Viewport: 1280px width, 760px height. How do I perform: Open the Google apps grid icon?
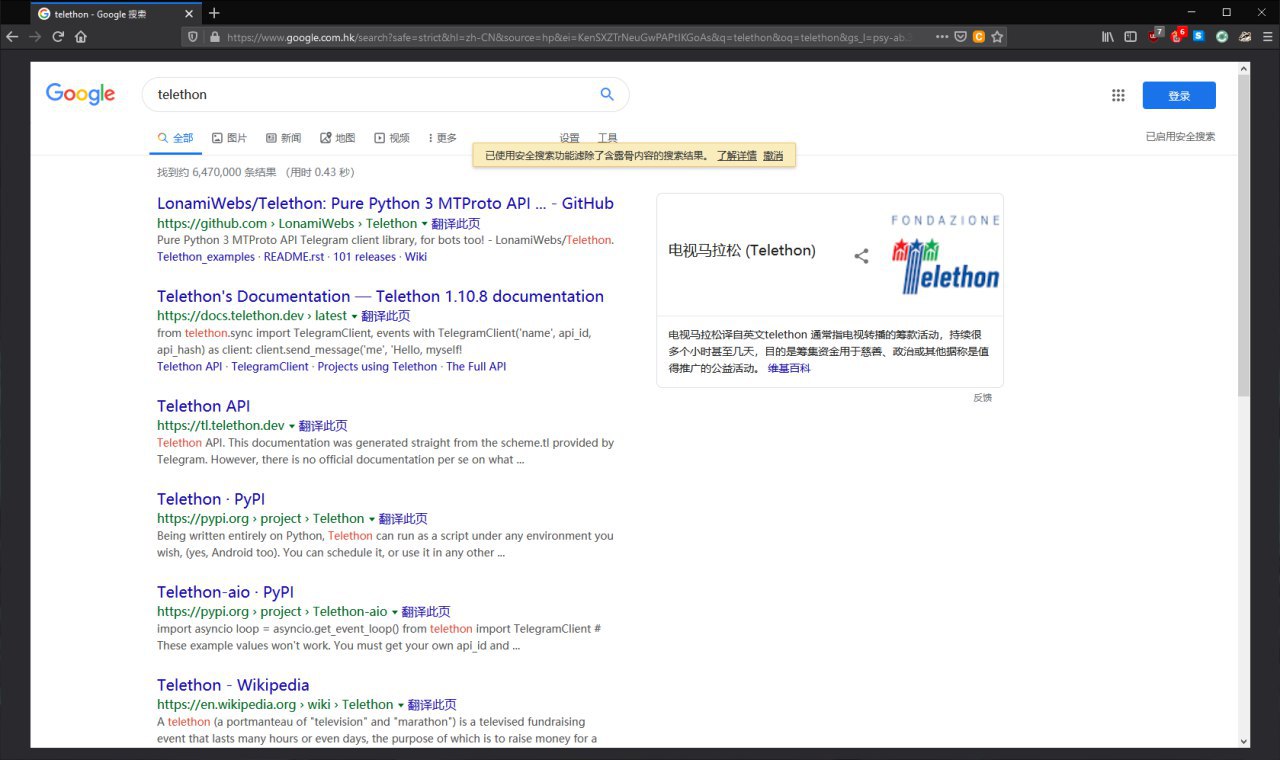click(x=1118, y=95)
